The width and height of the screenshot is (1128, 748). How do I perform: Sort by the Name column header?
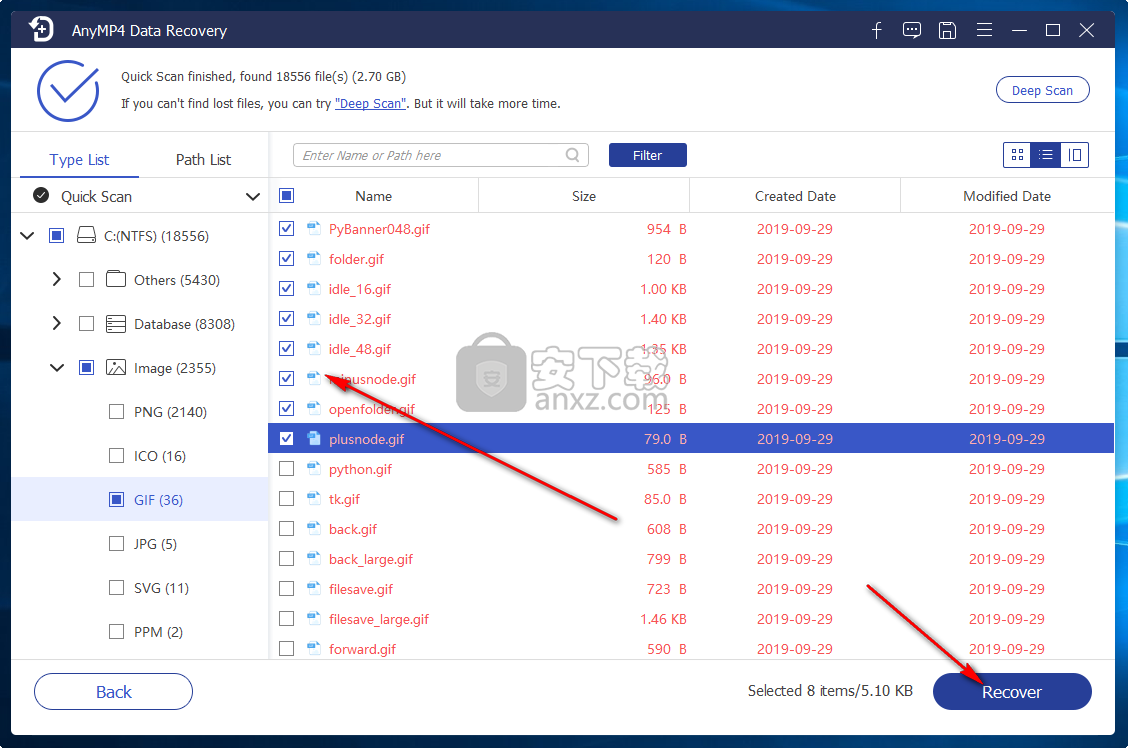pyautogui.click(x=373, y=196)
